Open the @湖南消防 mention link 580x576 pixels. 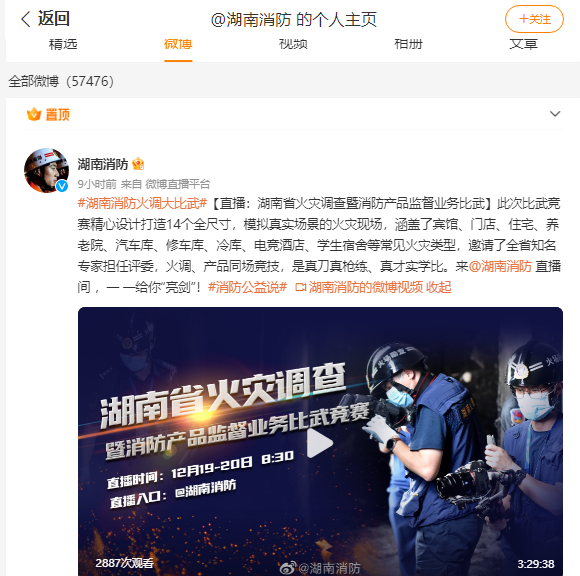(500, 266)
